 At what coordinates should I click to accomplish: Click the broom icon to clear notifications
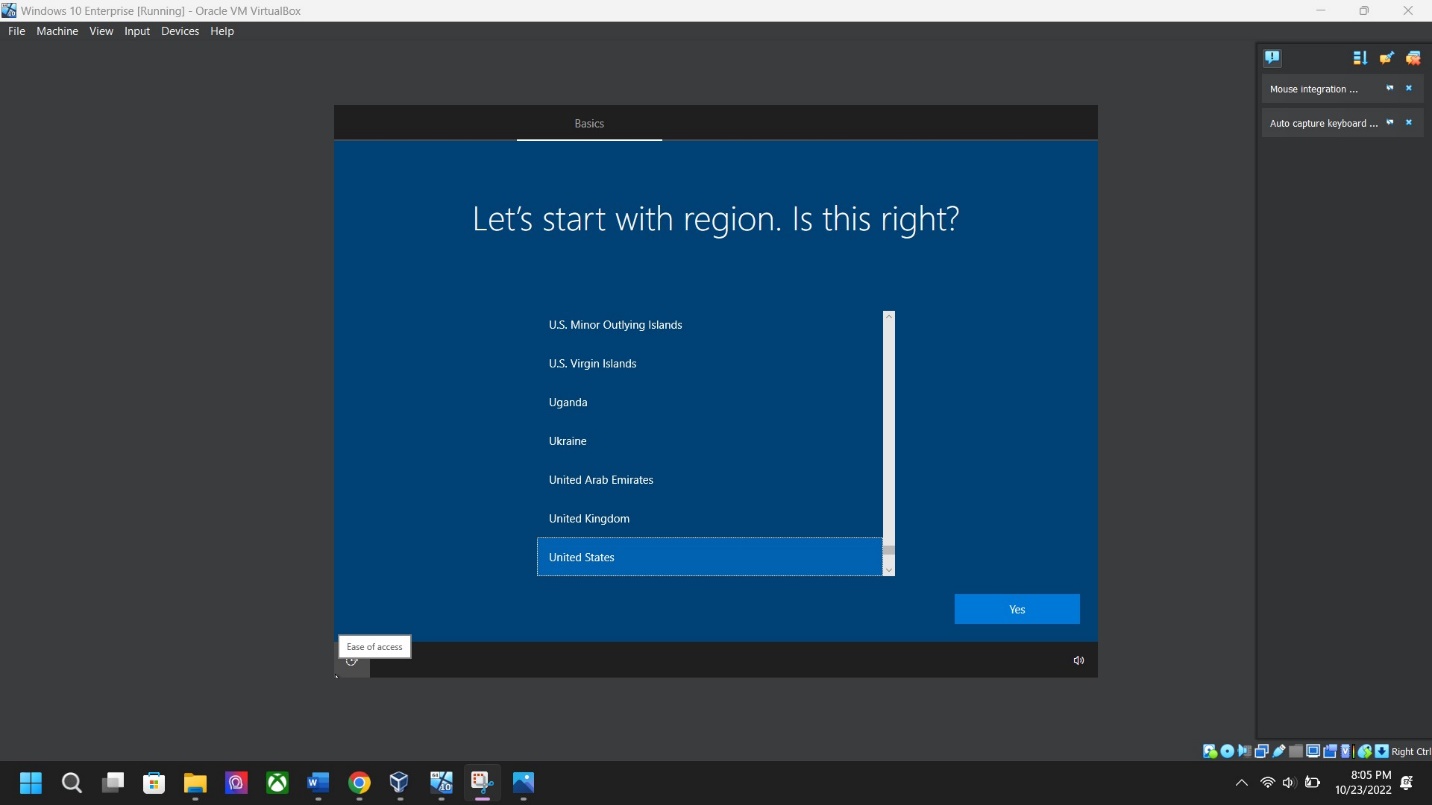[1386, 58]
